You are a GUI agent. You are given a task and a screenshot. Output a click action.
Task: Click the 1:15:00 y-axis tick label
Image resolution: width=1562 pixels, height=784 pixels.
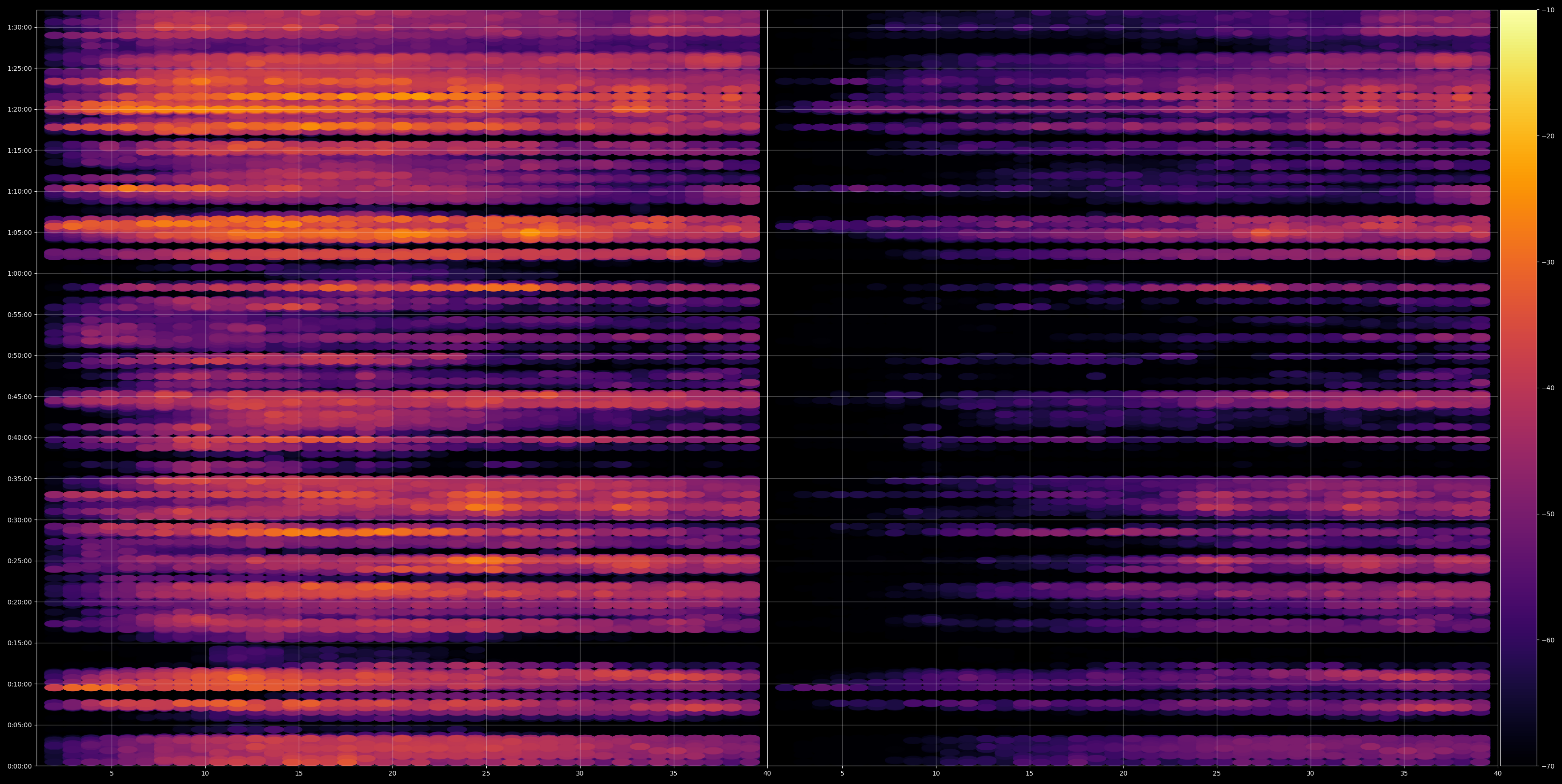(20, 151)
